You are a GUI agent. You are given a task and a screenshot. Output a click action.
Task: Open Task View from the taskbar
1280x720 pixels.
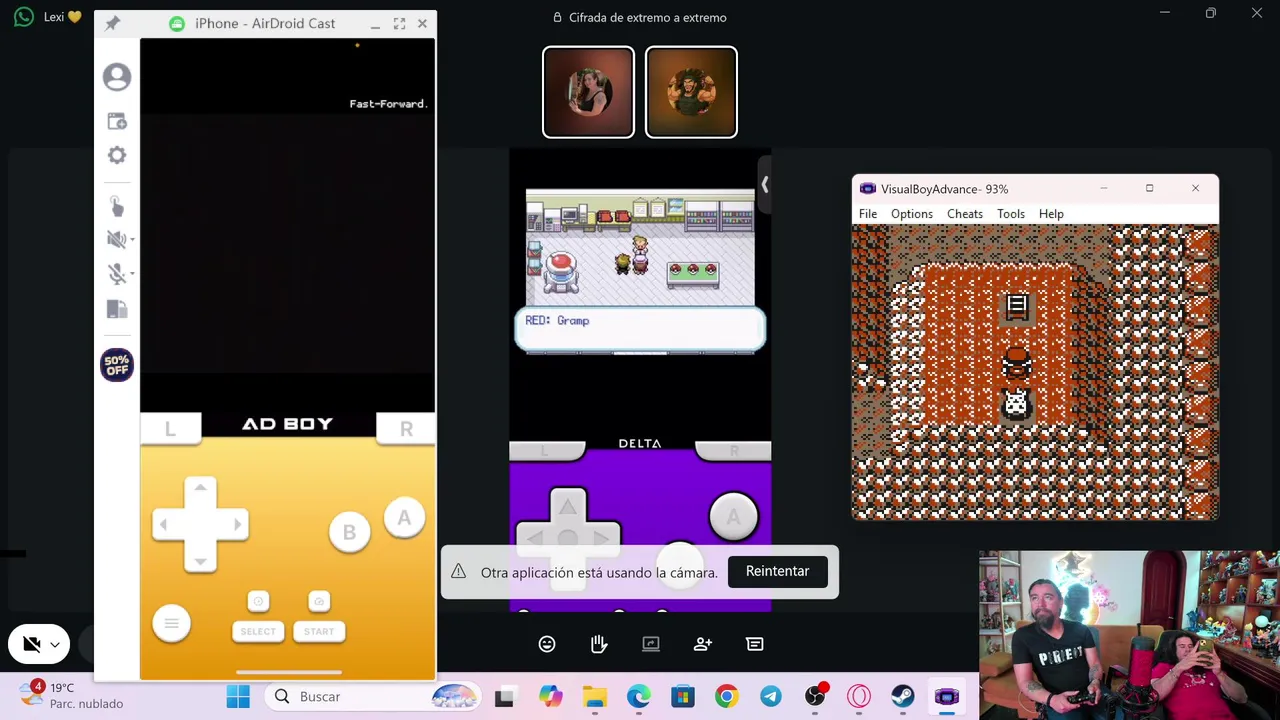click(x=504, y=697)
